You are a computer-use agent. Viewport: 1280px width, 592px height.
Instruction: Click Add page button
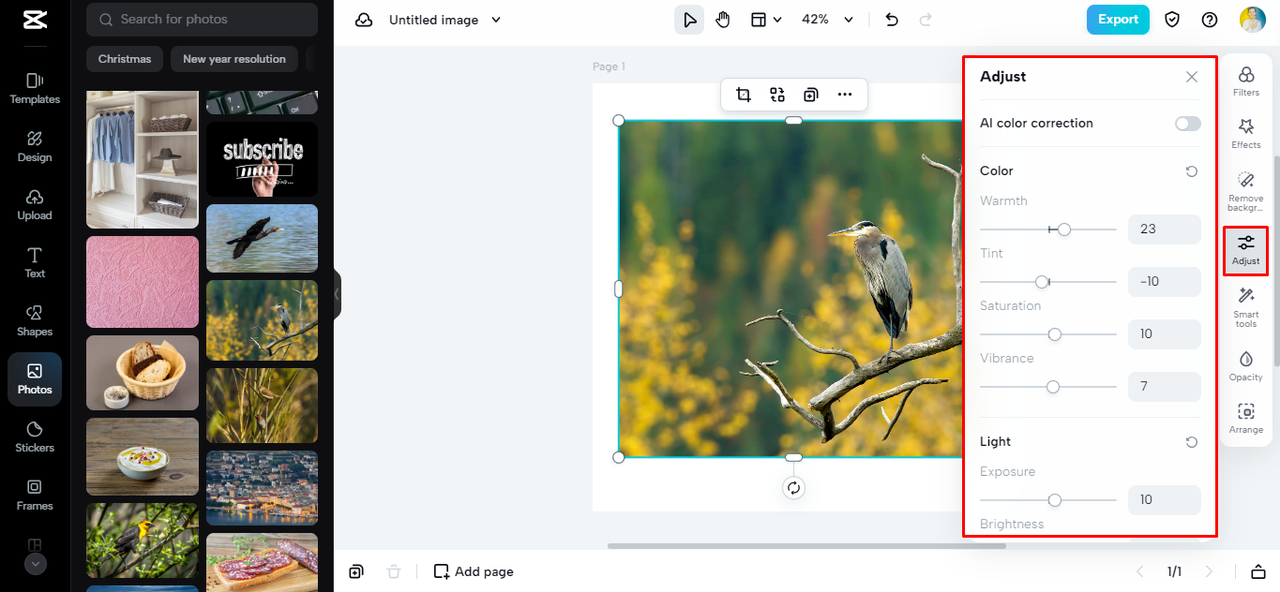(474, 571)
